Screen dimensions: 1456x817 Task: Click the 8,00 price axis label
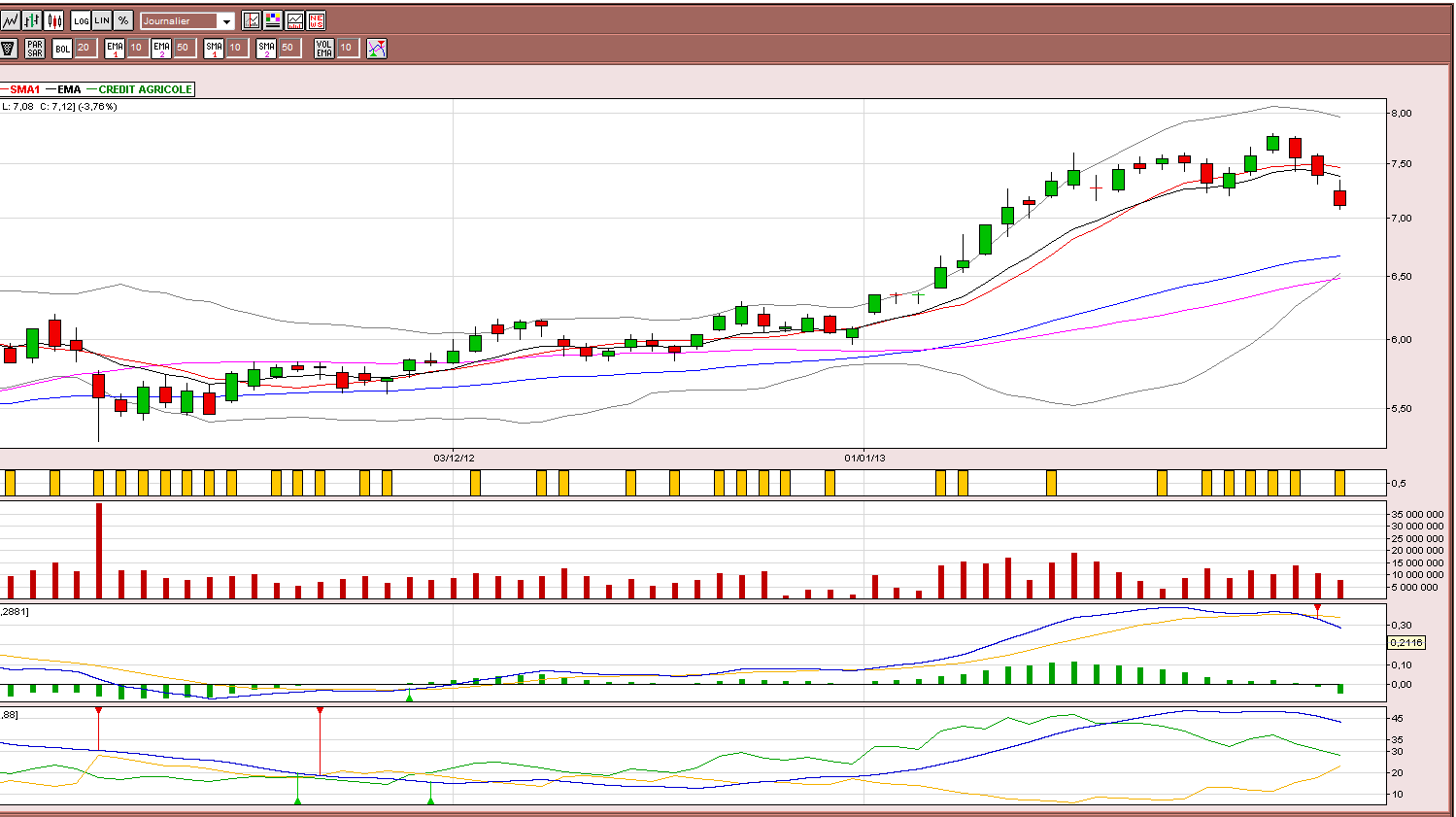(1401, 113)
